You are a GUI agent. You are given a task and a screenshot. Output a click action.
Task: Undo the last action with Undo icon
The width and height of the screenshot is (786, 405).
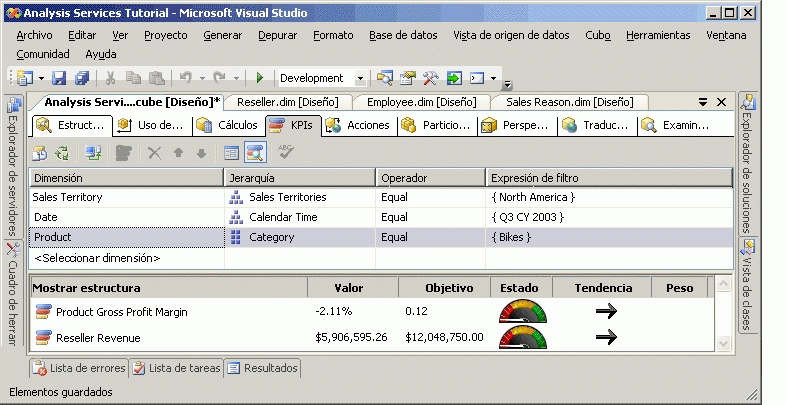[186, 78]
